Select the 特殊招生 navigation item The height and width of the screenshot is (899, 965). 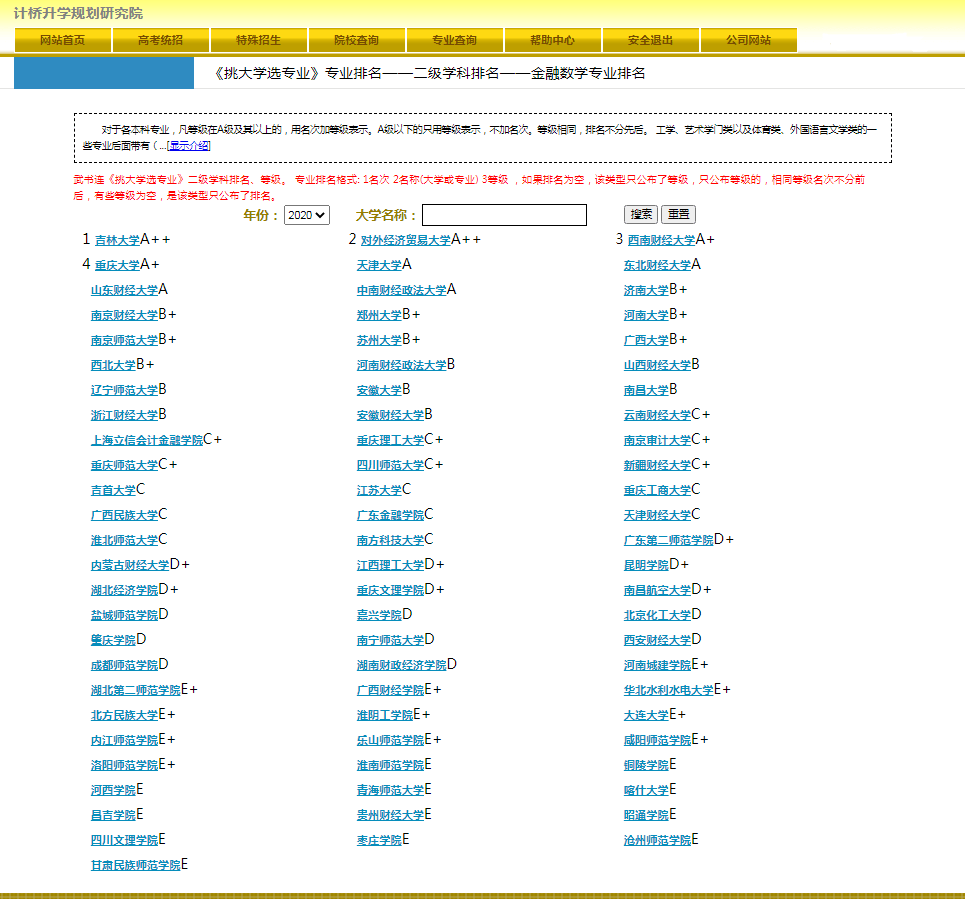[258, 40]
